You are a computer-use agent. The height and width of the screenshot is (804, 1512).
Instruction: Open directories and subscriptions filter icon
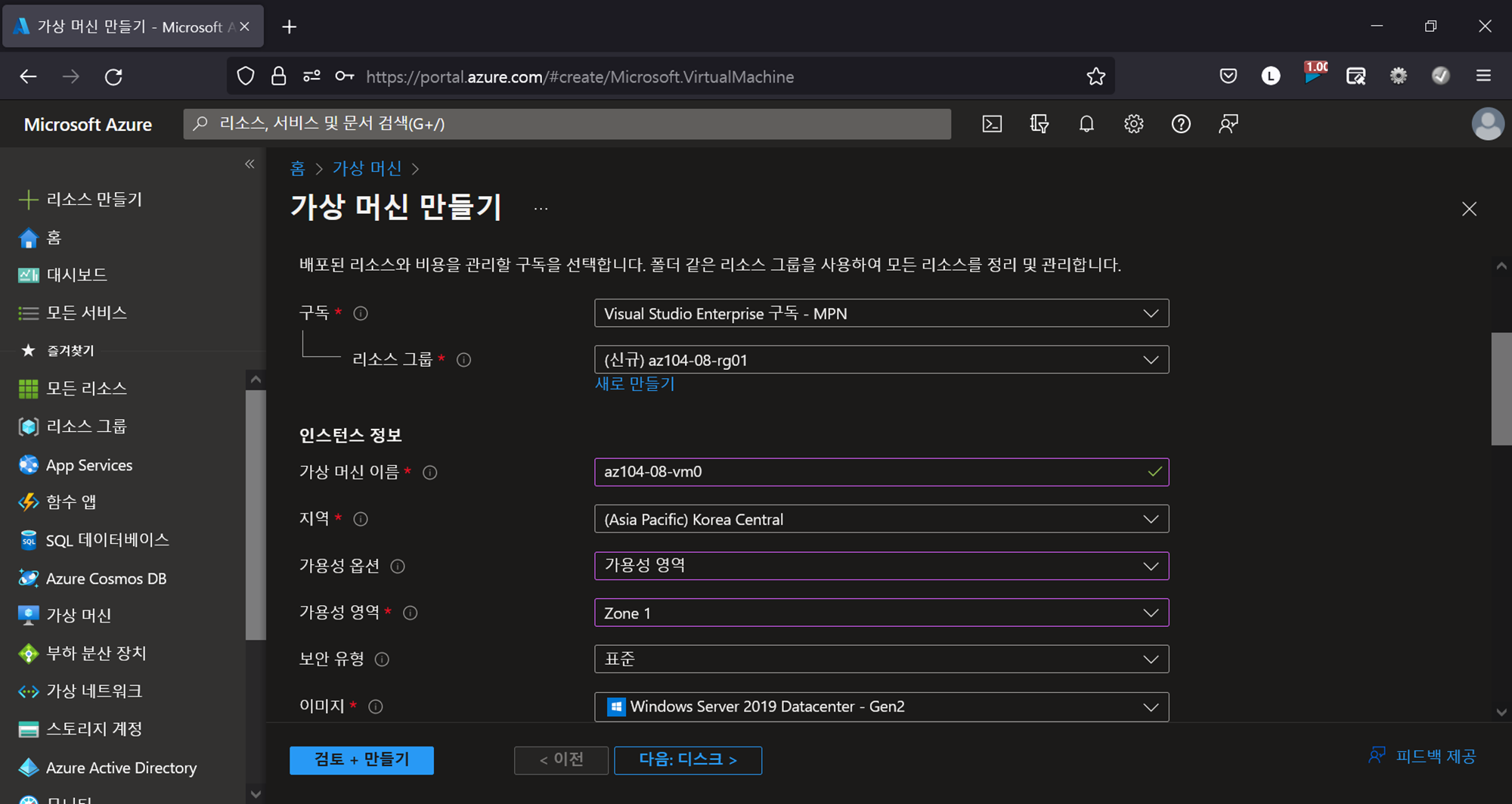(x=1039, y=124)
